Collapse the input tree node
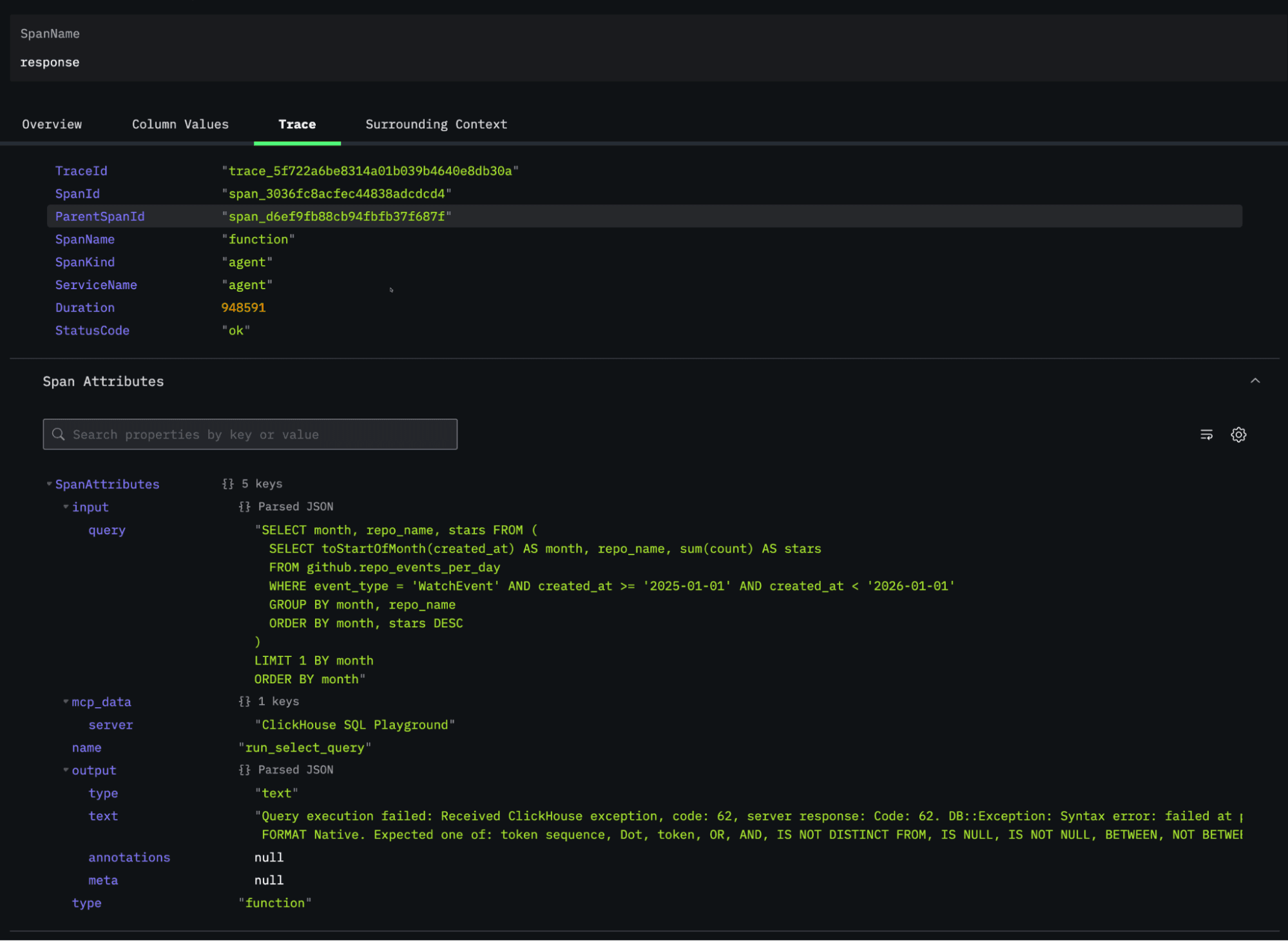1288x941 pixels. pos(66,507)
